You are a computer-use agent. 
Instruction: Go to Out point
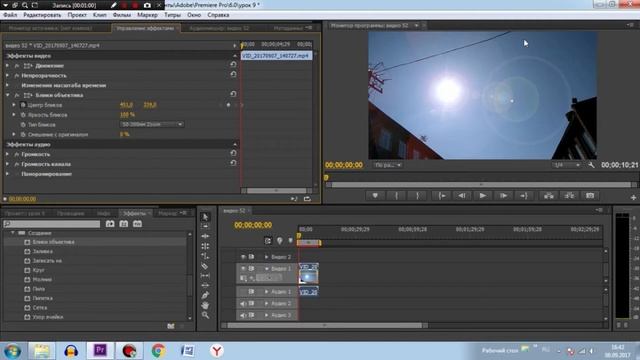(x=524, y=196)
